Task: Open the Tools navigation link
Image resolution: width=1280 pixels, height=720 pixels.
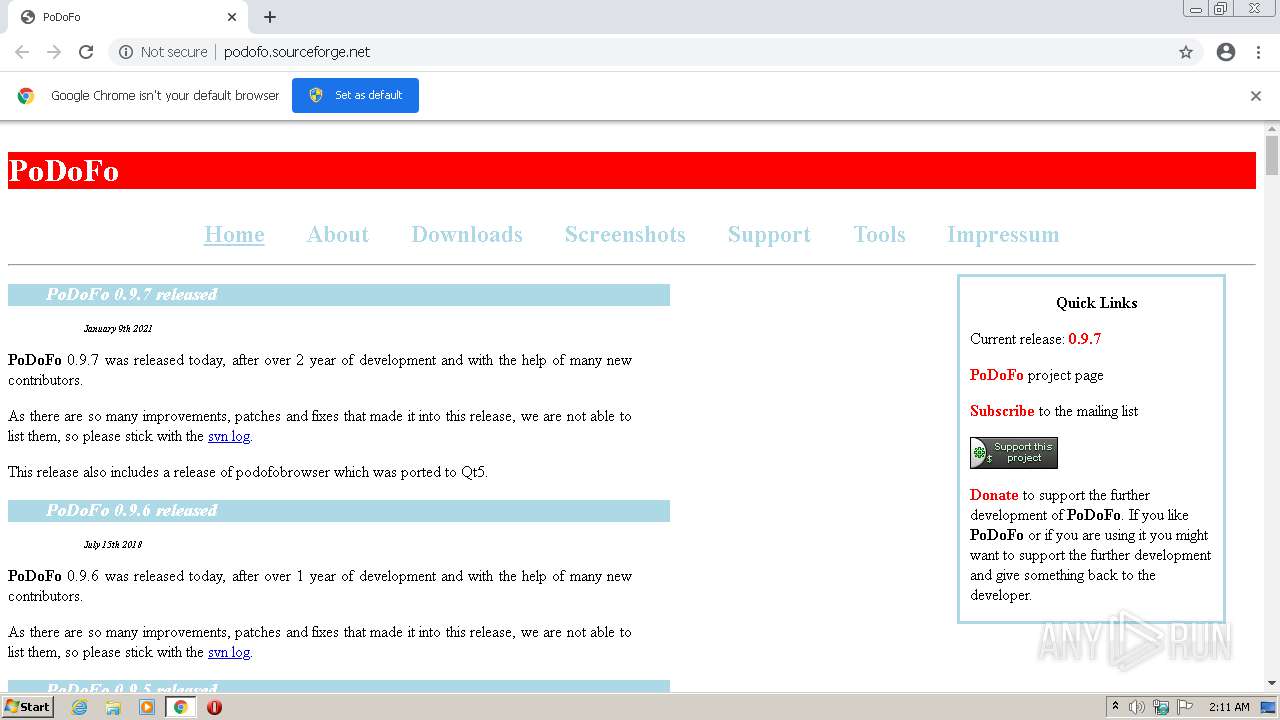Action: 879,234
